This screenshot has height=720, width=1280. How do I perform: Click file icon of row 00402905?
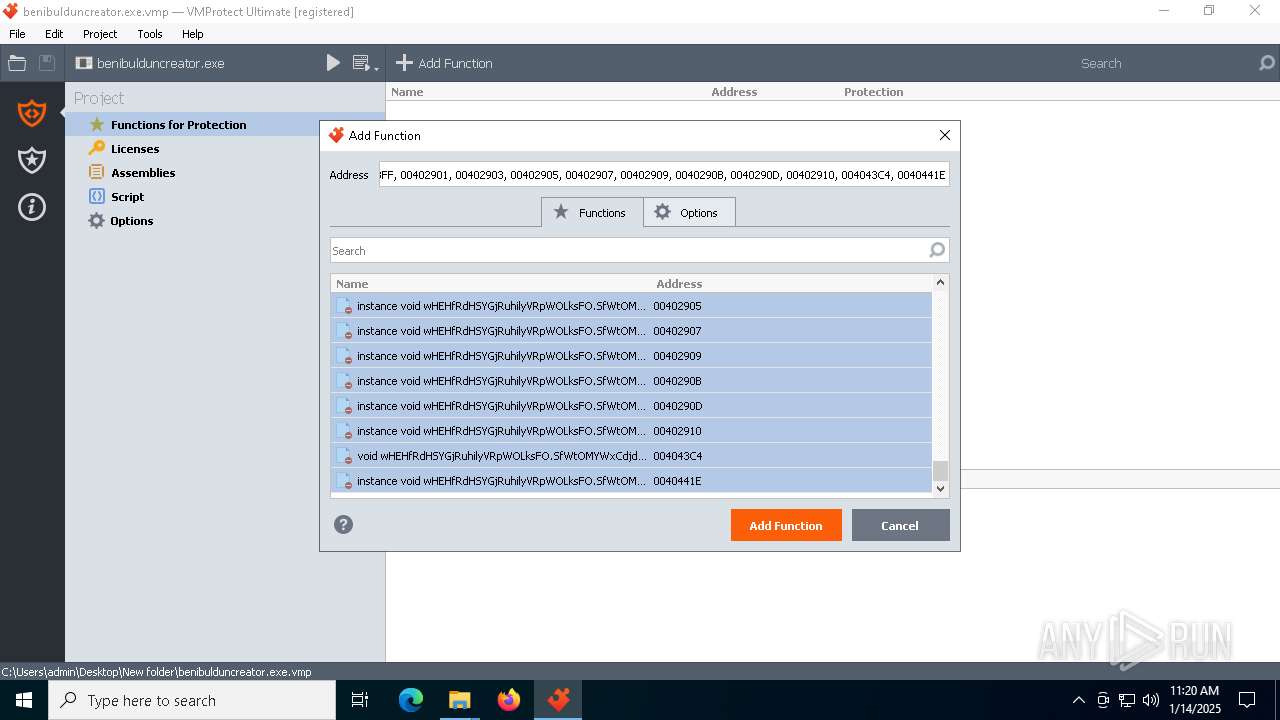pyautogui.click(x=344, y=306)
